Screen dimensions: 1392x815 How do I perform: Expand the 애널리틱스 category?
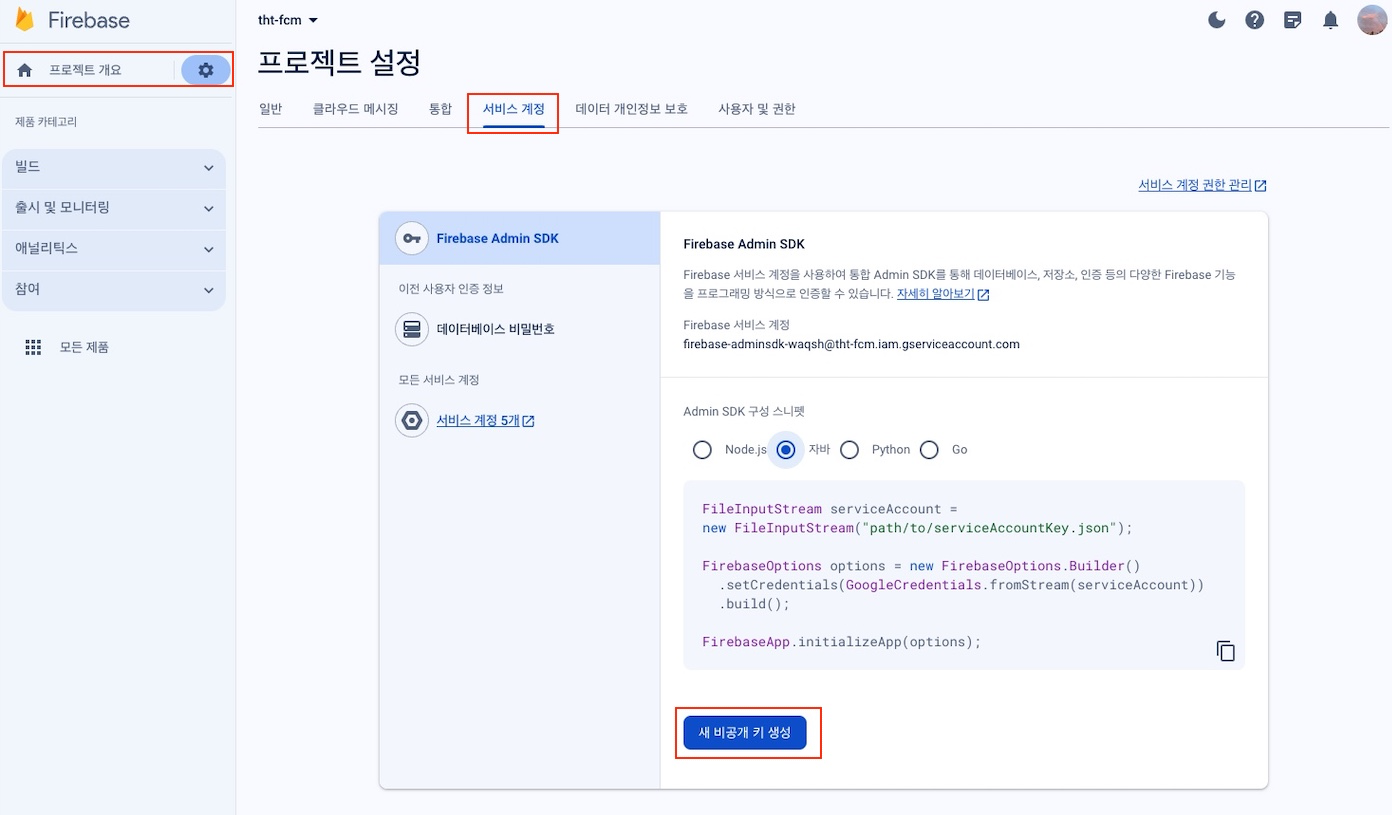tap(114, 249)
